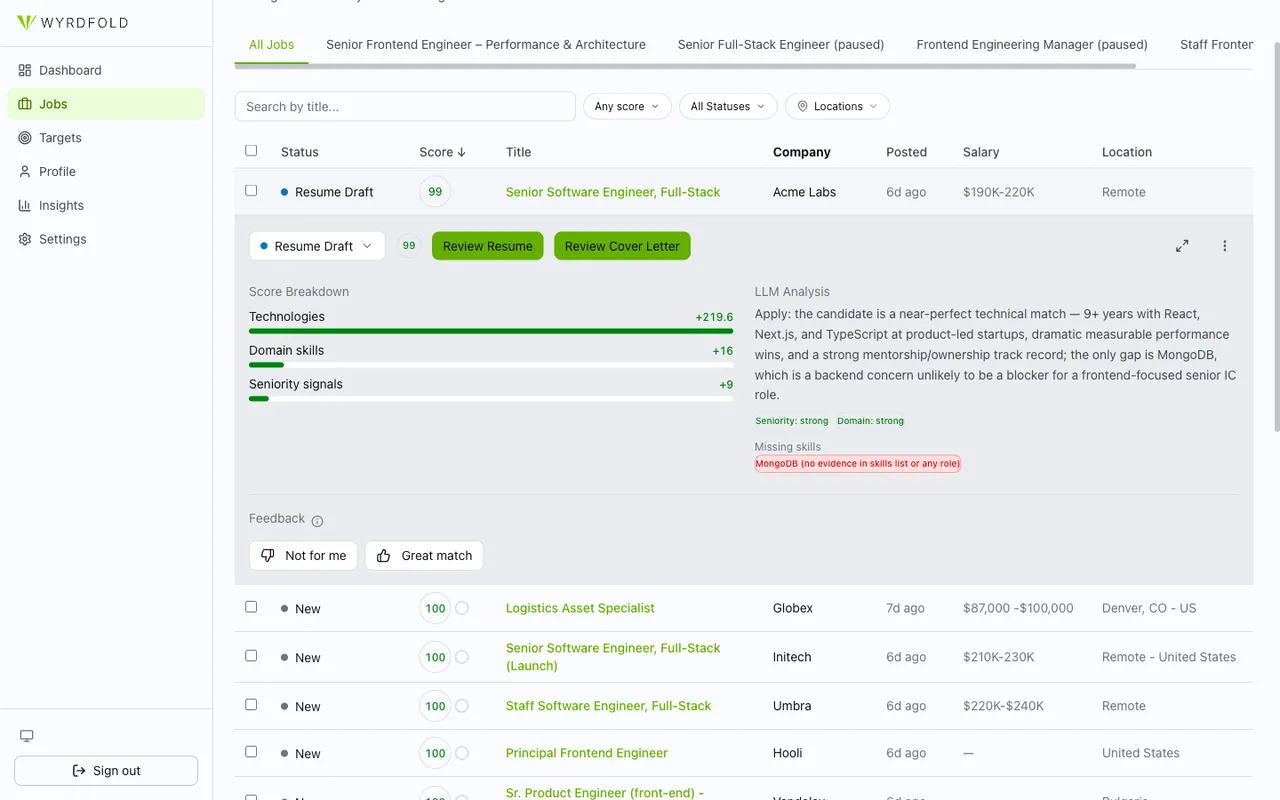The height and width of the screenshot is (800, 1280).
Task: Open Senior Software Engineer, Full-Stack Acme link
Action: (613, 192)
